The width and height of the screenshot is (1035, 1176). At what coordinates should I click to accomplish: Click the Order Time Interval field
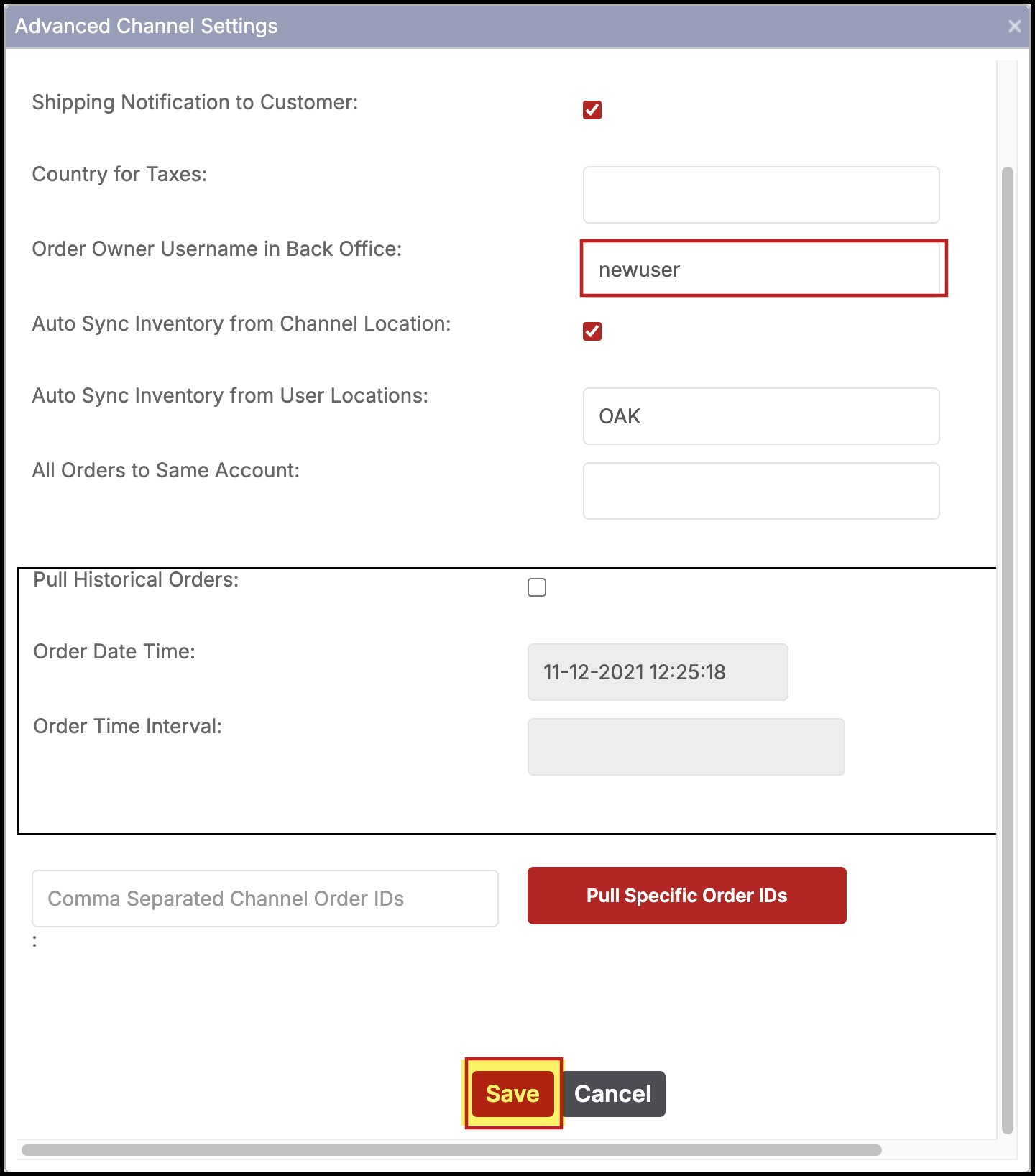coord(686,747)
